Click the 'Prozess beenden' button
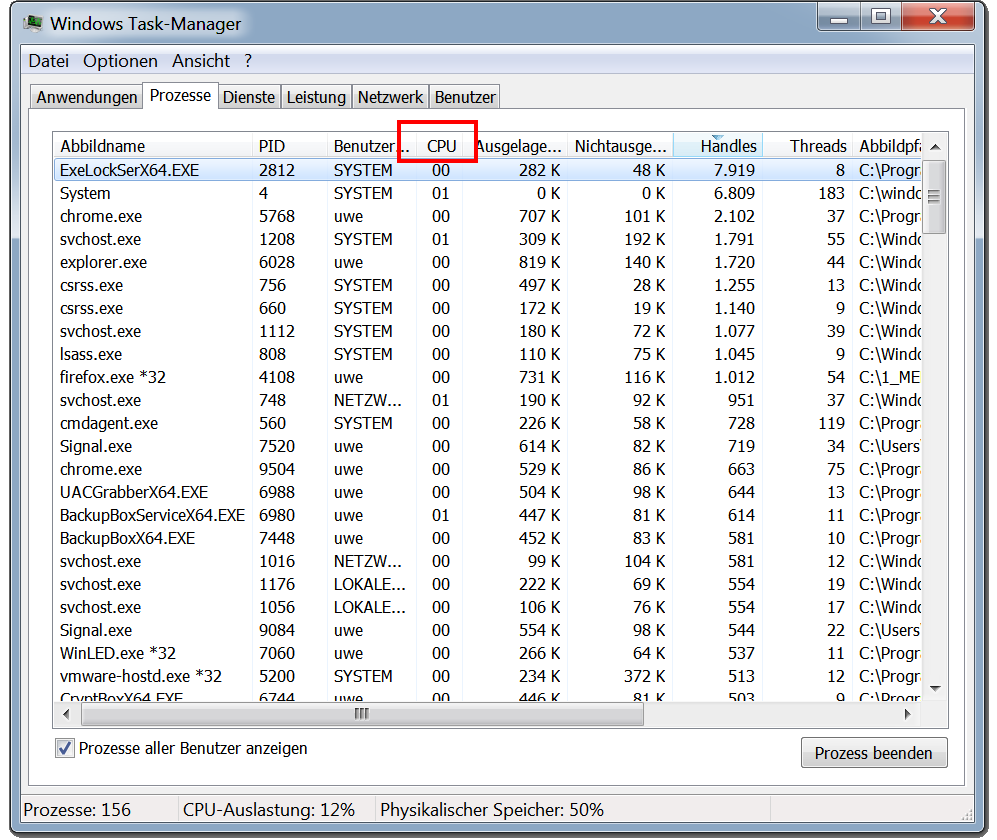Viewport: 997px width, 840px height. (874, 753)
